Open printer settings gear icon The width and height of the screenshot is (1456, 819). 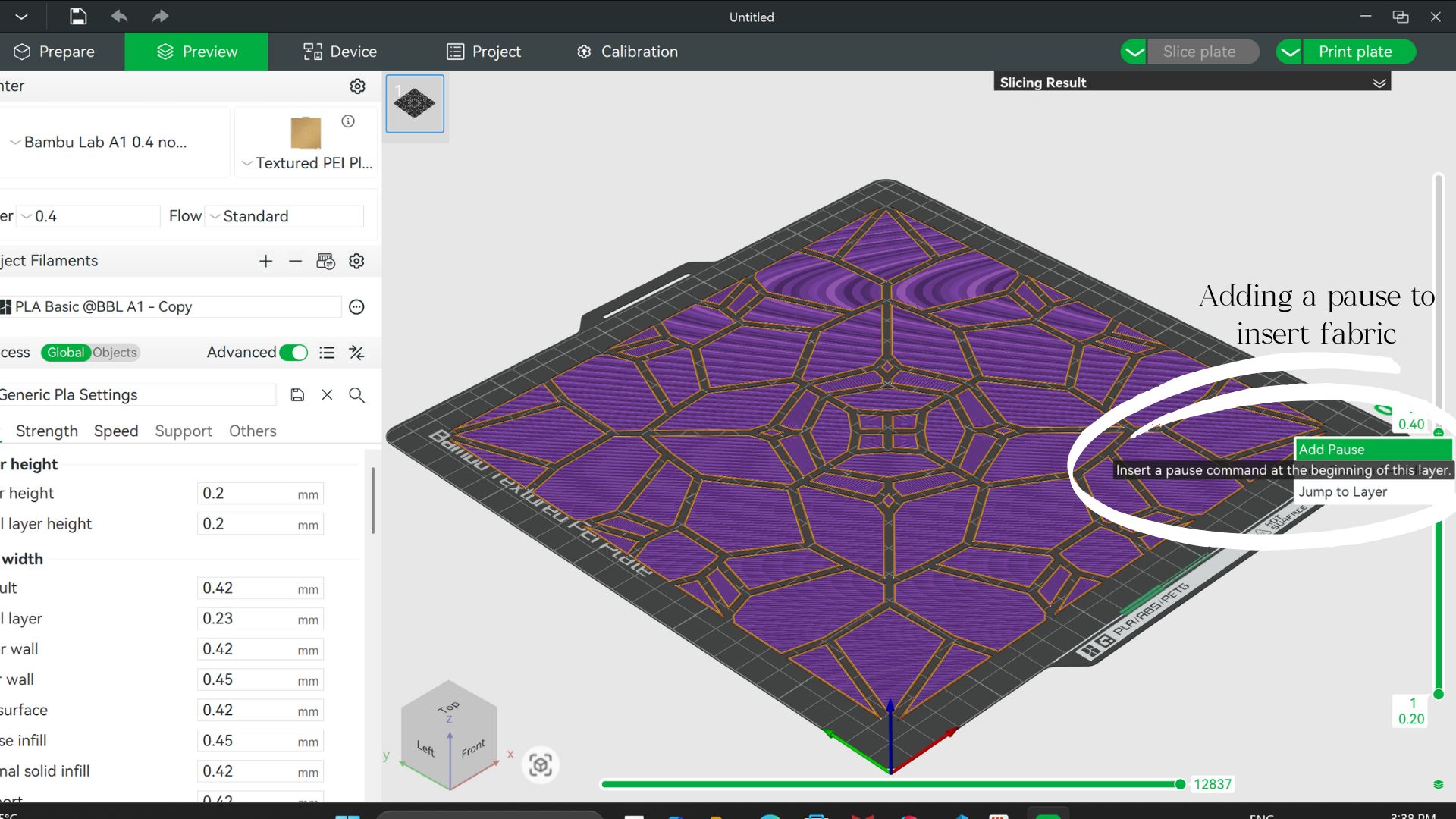pos(357,86)
